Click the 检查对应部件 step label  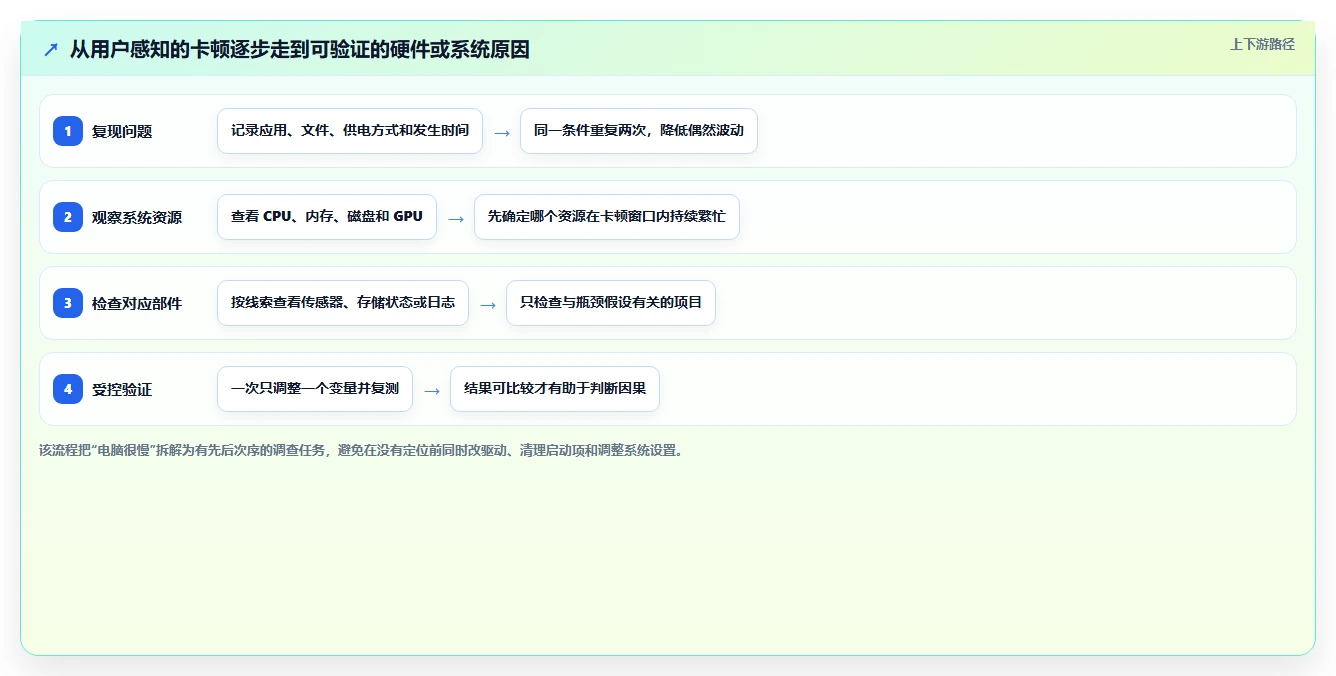click(x=137, y=303)
